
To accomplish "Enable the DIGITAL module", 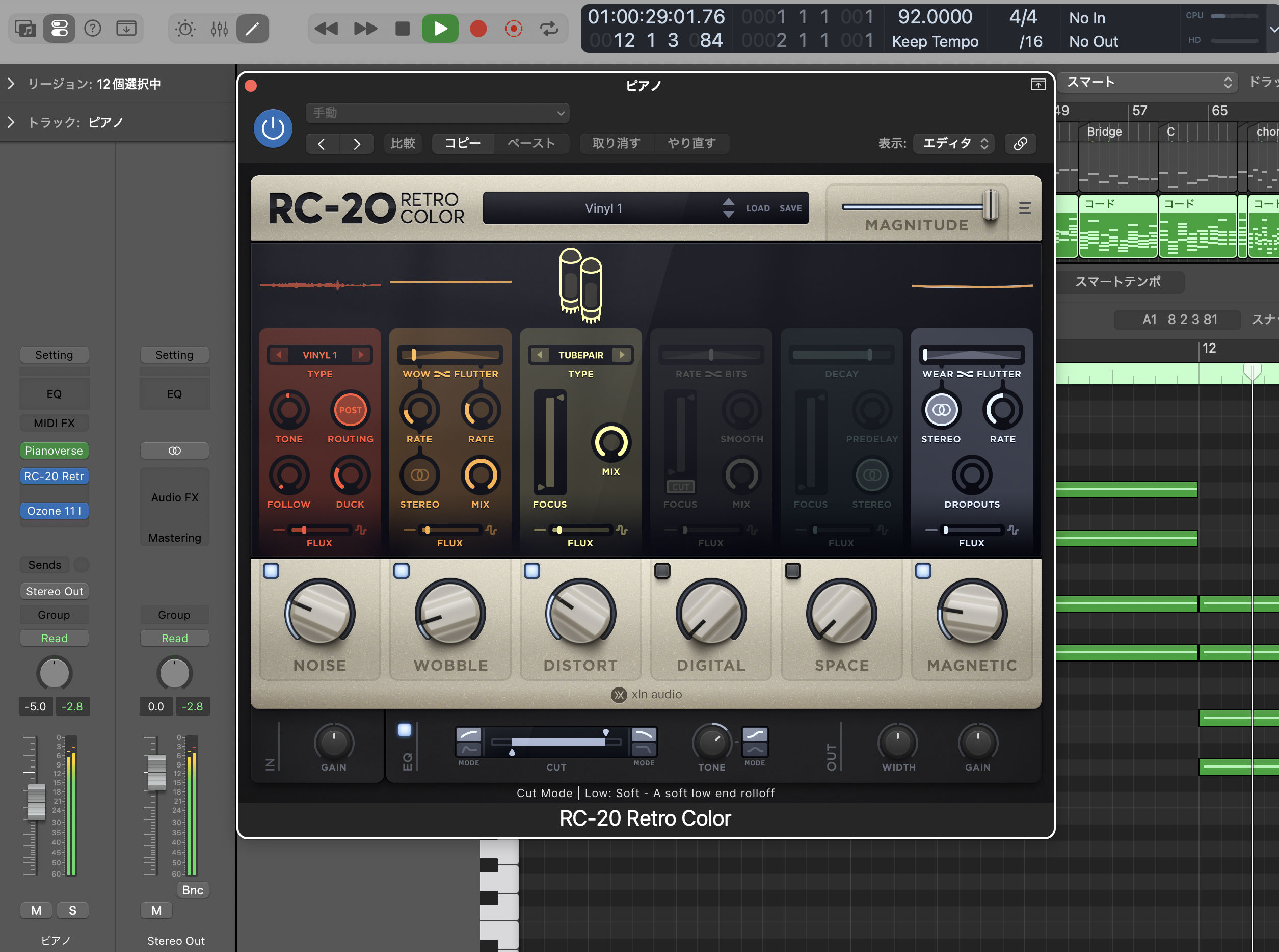I will tap(662, 570).
